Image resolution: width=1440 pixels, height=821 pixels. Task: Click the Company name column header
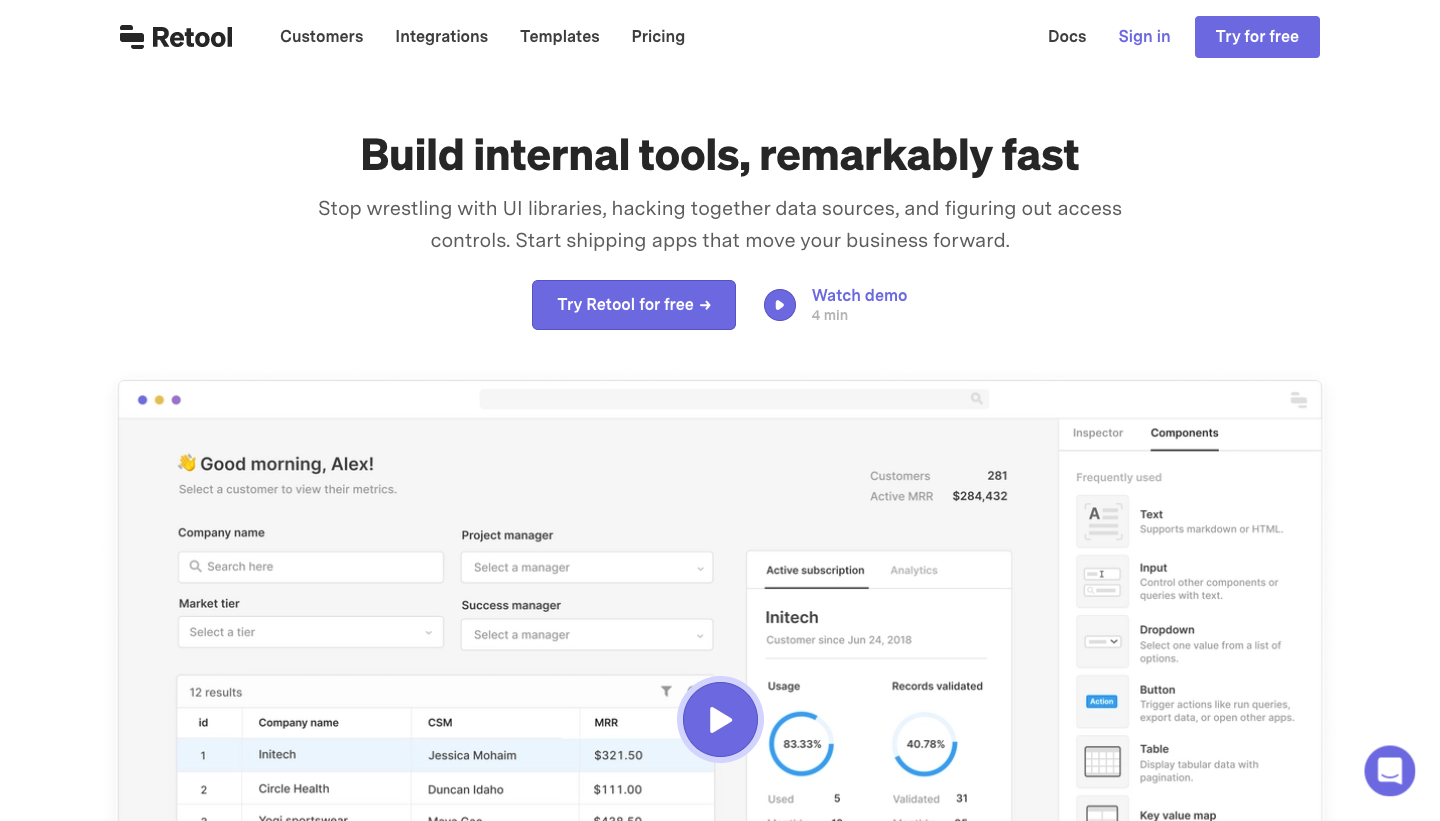click(298, 722)
